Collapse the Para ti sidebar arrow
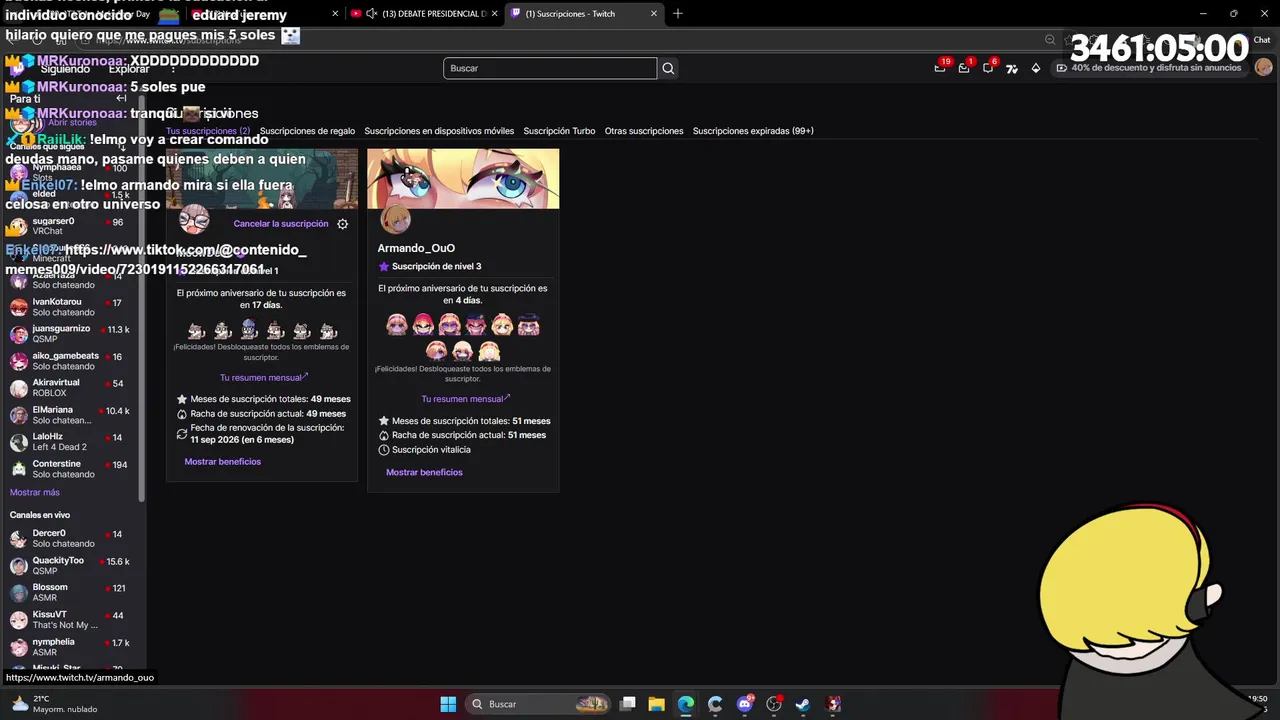 [x=121, y=98]
